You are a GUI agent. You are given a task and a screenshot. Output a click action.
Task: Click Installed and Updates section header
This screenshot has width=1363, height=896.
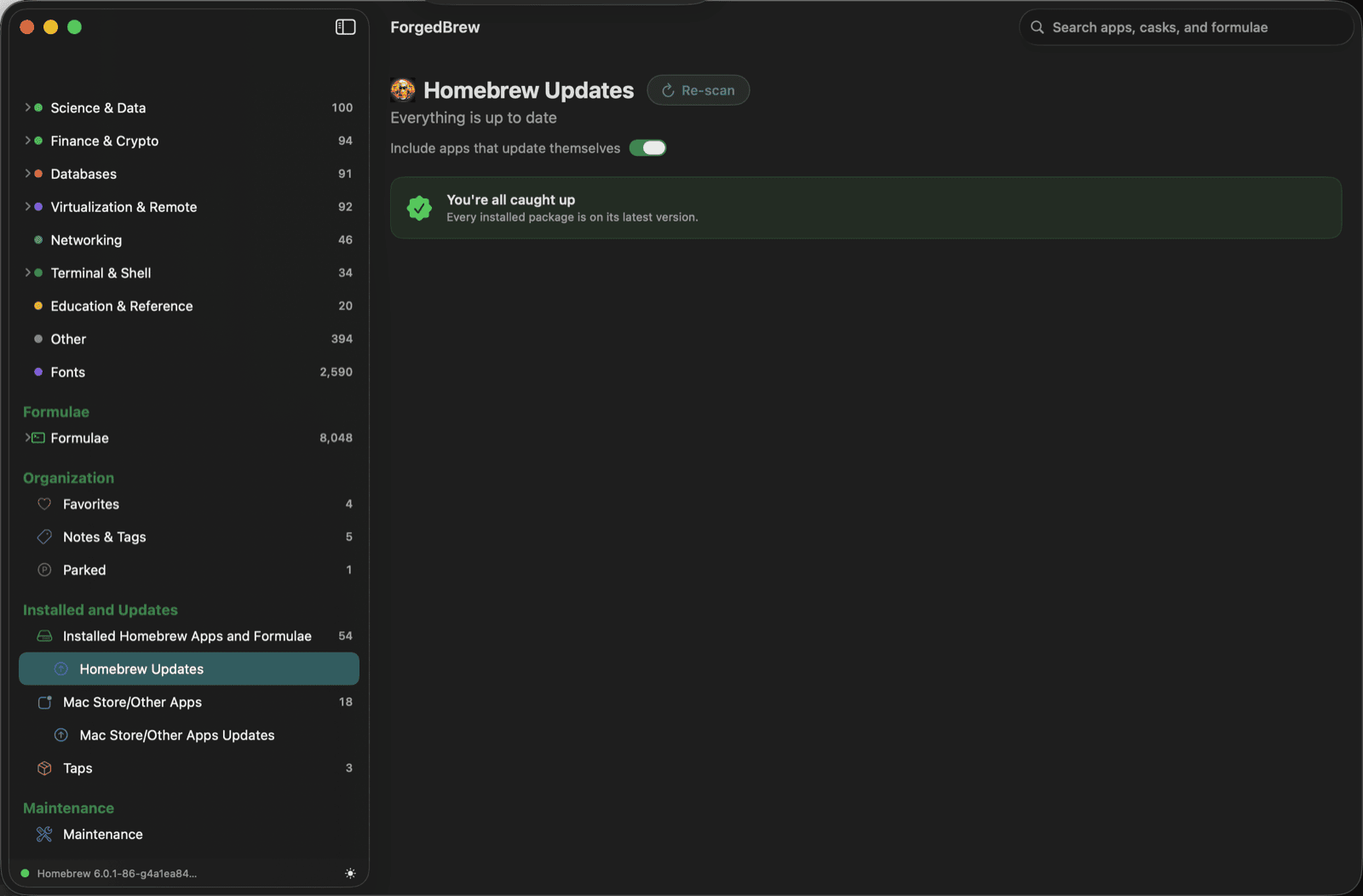click(101, 610)
